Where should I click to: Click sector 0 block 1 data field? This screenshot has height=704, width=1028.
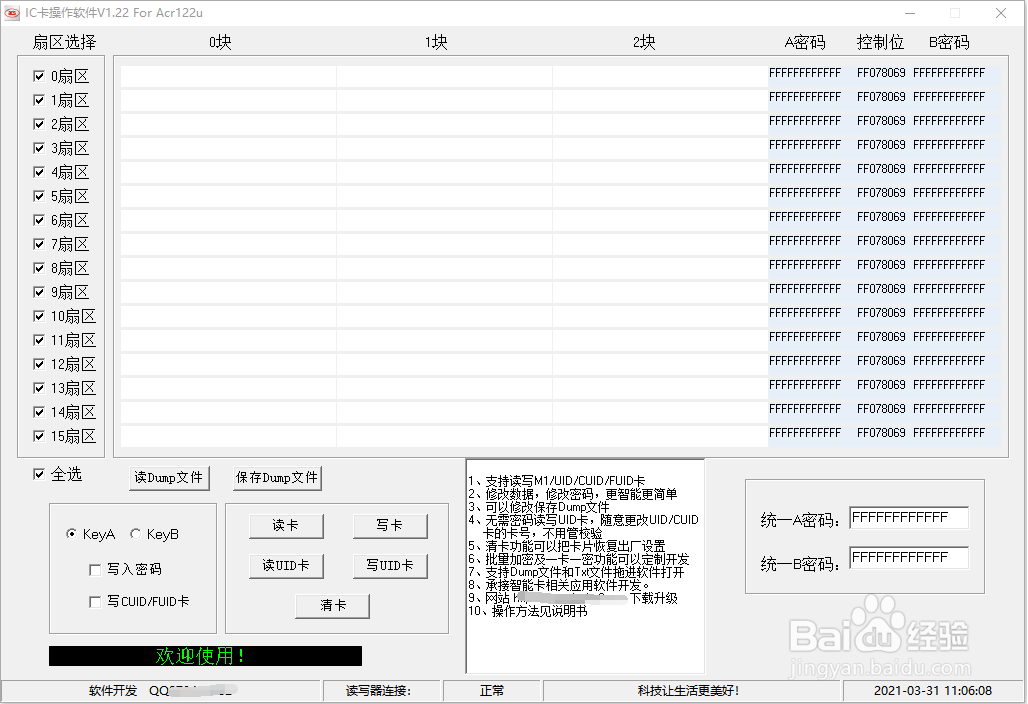445,76
